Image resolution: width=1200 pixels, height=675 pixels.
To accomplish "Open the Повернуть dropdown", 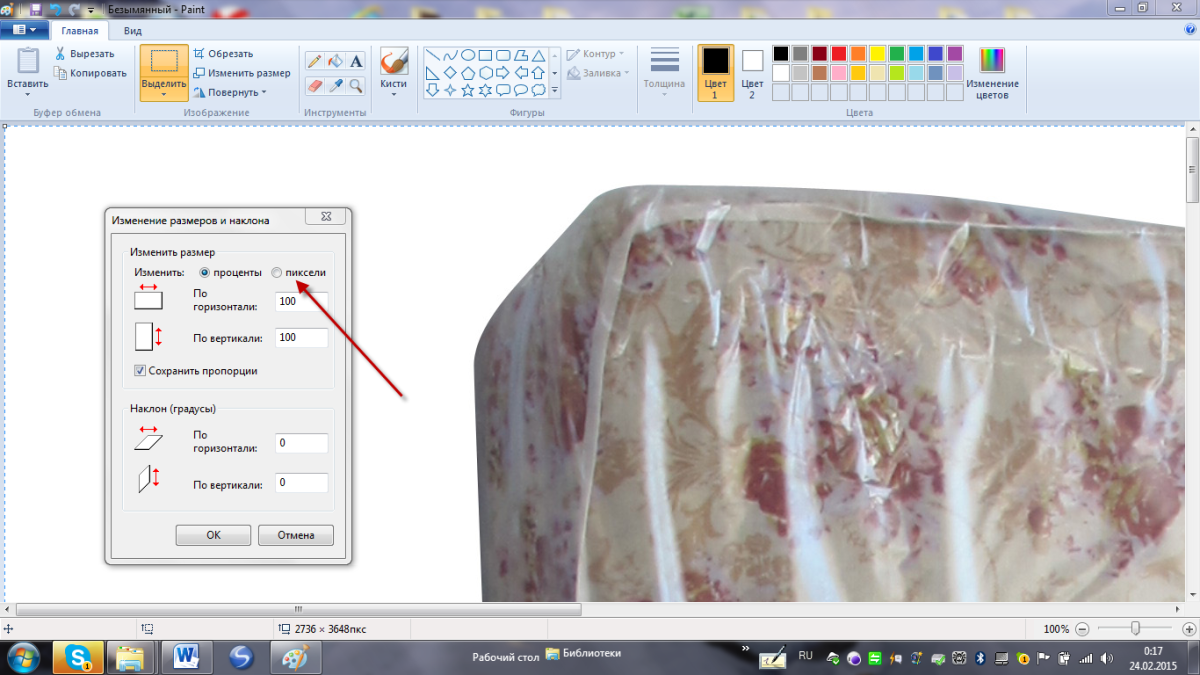I will pyautogui.click(x=230, y=92).
